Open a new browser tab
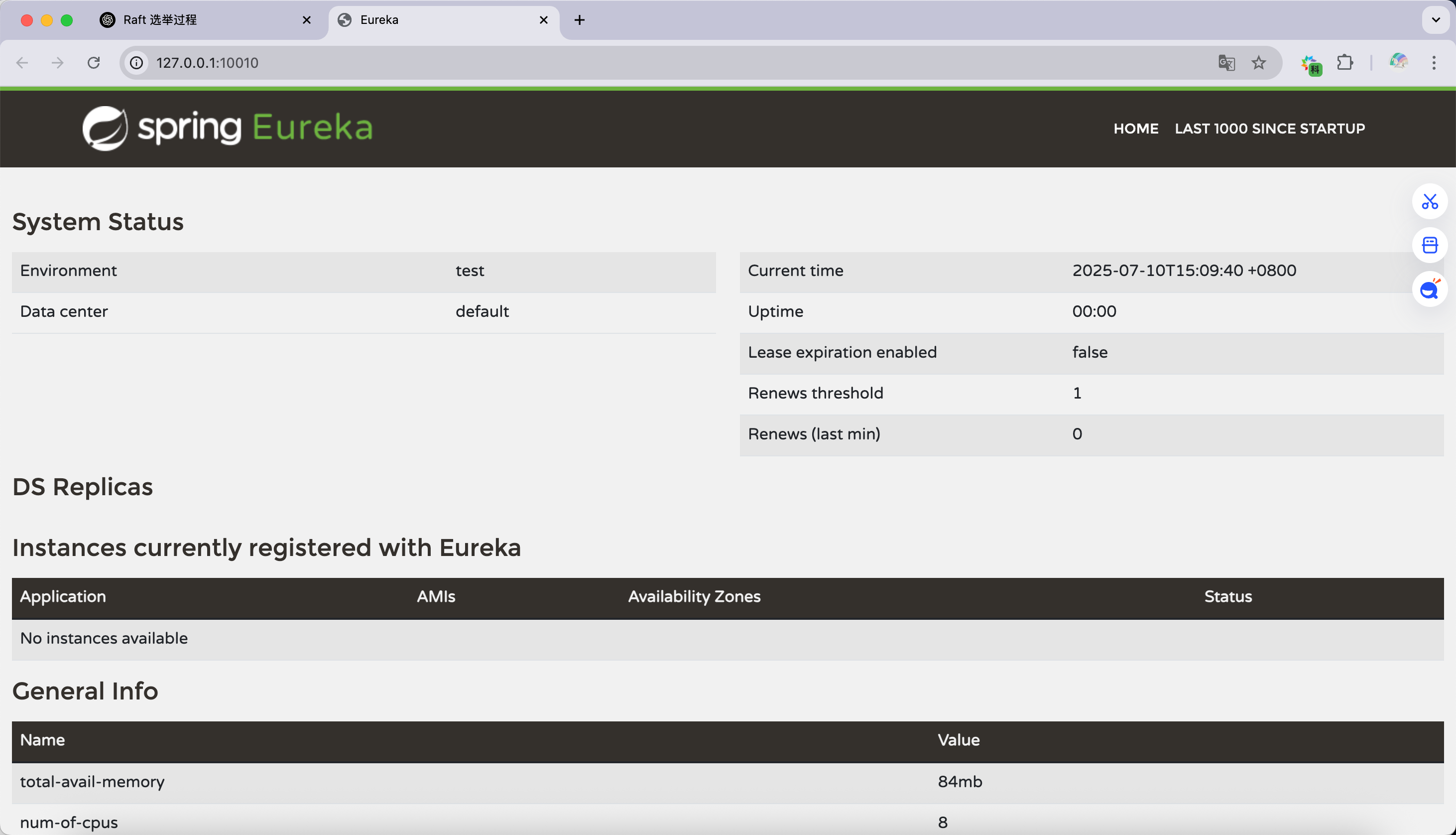The image size is (1456, 835). pyautogui.click(x=579, y=20)
